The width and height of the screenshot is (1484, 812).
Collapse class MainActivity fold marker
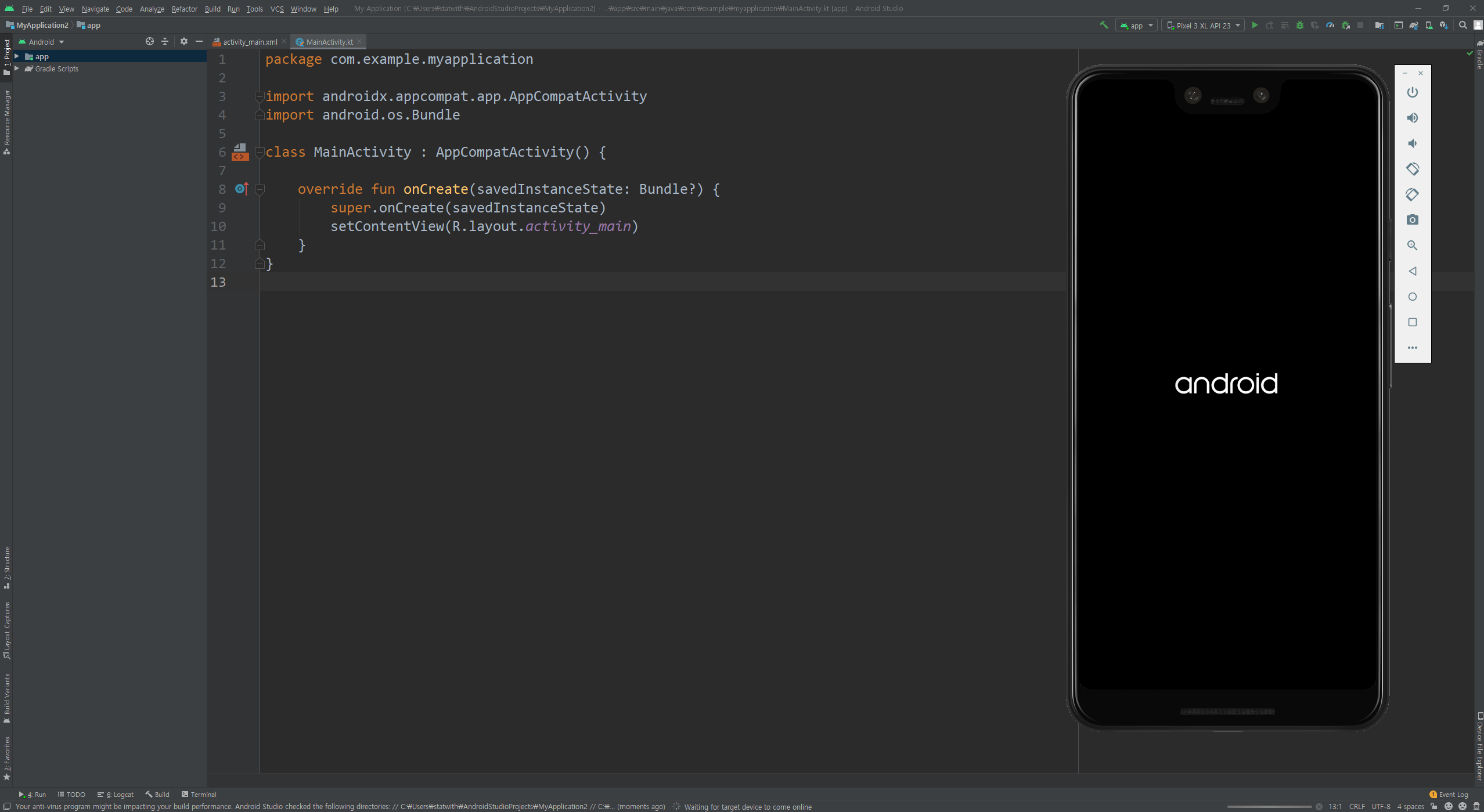click(x=260, y=152)
